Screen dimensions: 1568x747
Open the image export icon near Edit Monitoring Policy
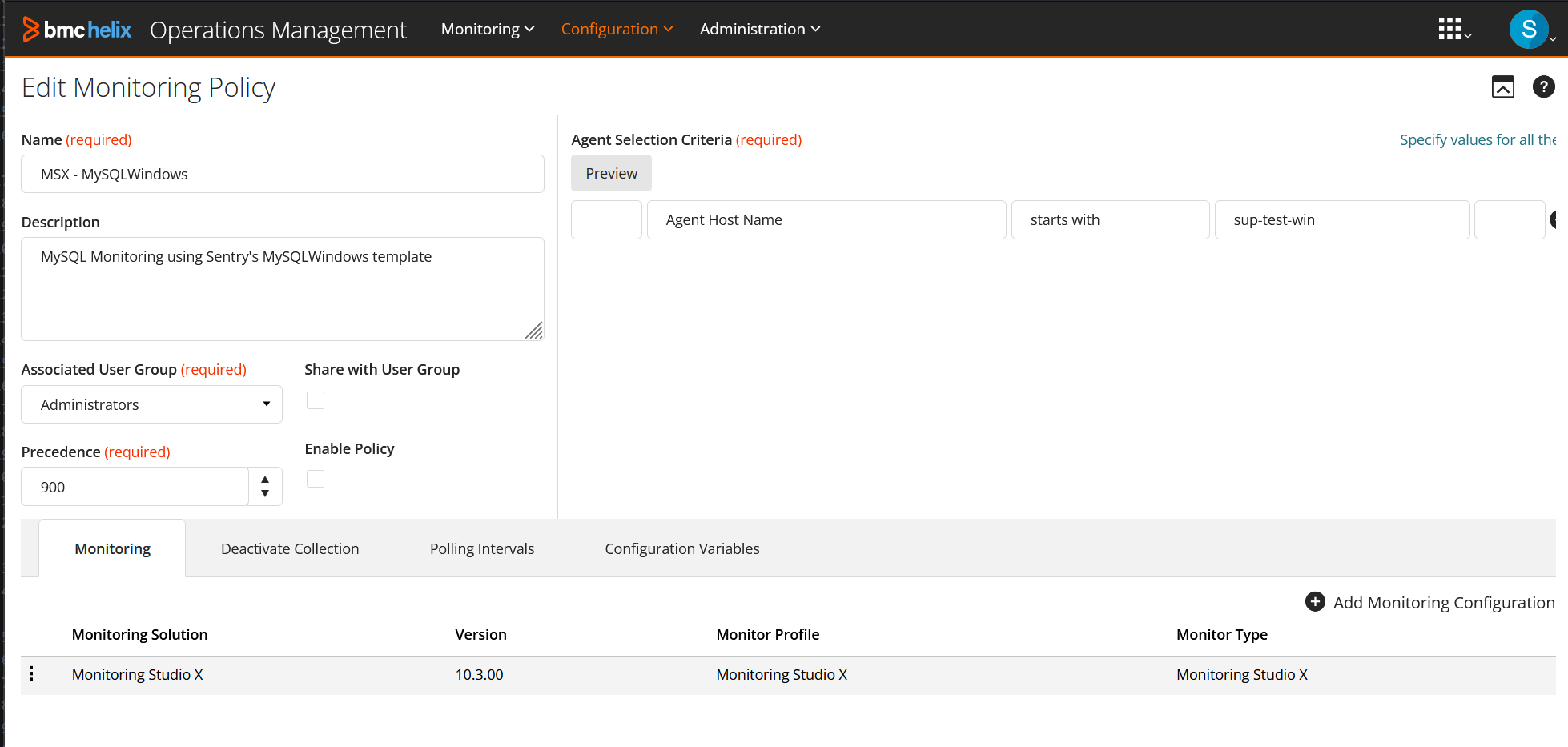(x=1503, y=86)
